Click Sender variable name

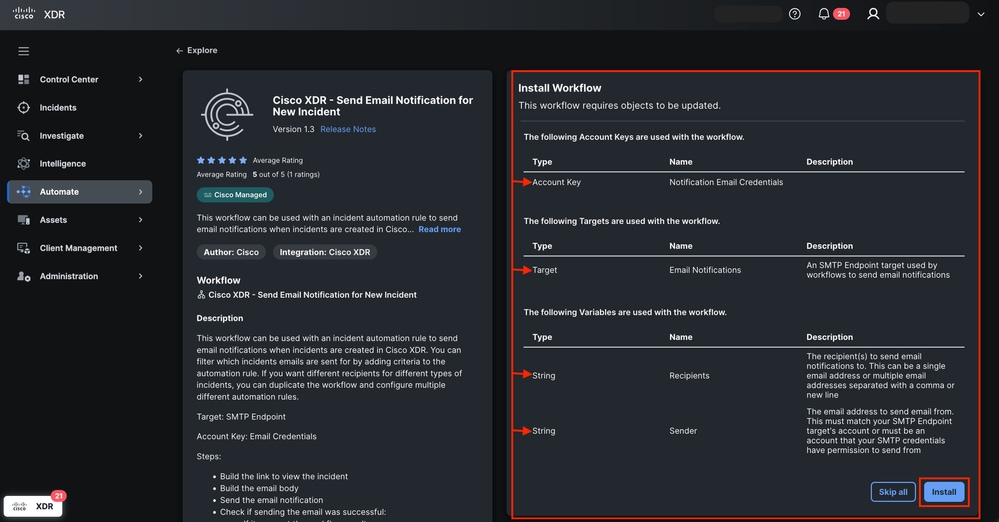pyautogui.click(x=683, y=431)
